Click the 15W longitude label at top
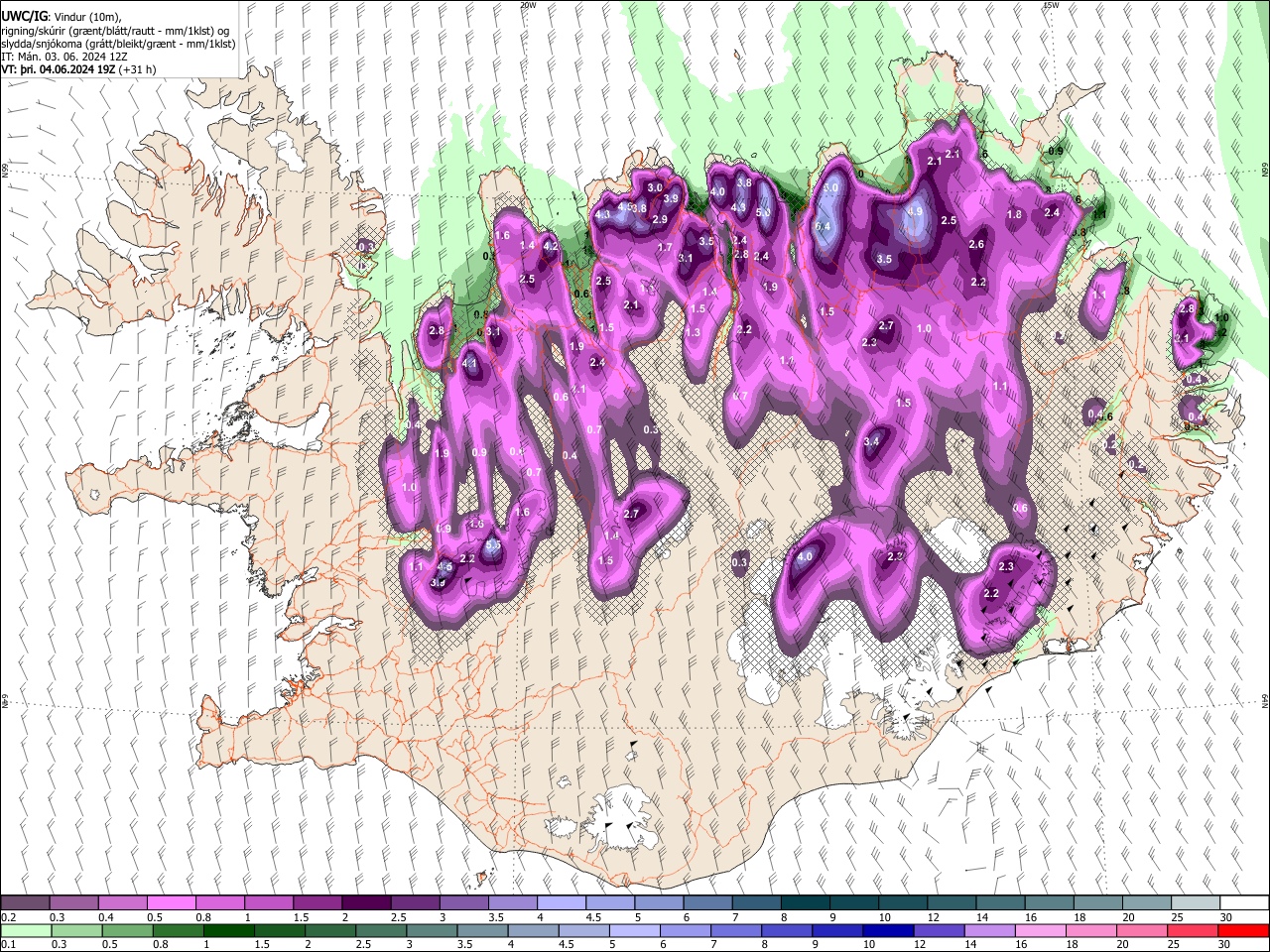The image size is (1270, 952). click(x=1051, y=5)
